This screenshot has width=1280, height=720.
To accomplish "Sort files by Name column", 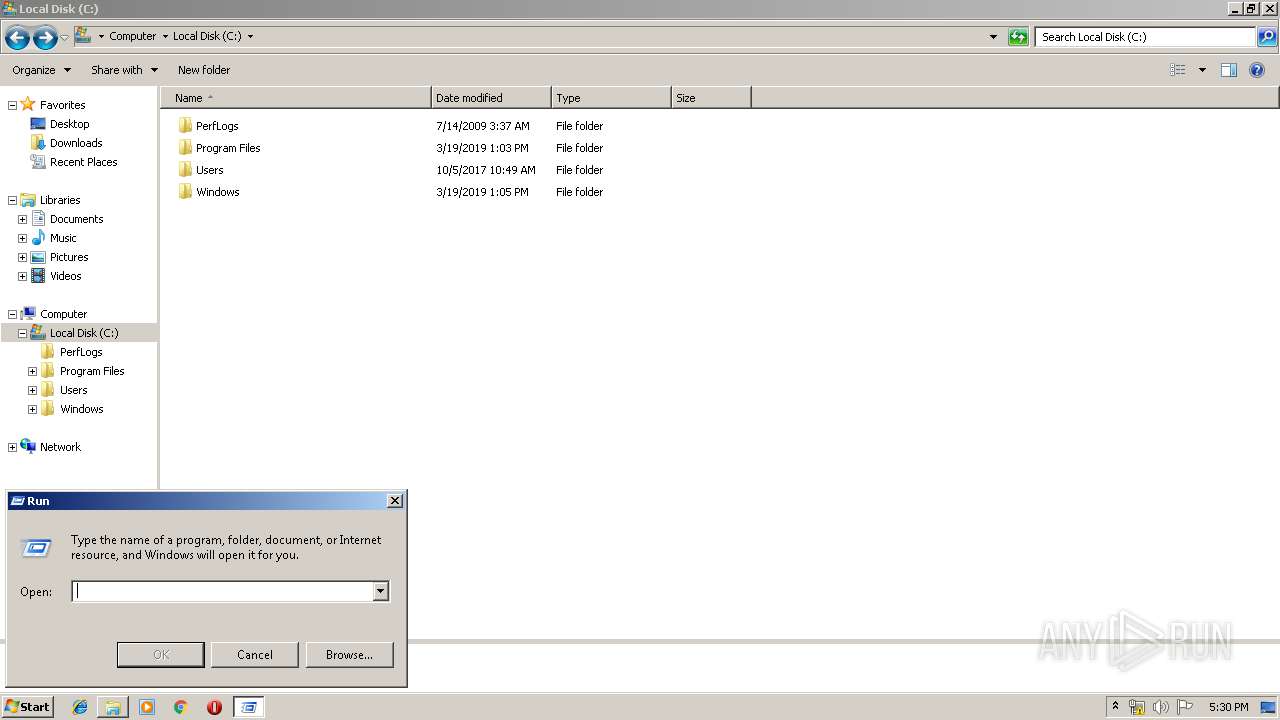I will 295,98.
